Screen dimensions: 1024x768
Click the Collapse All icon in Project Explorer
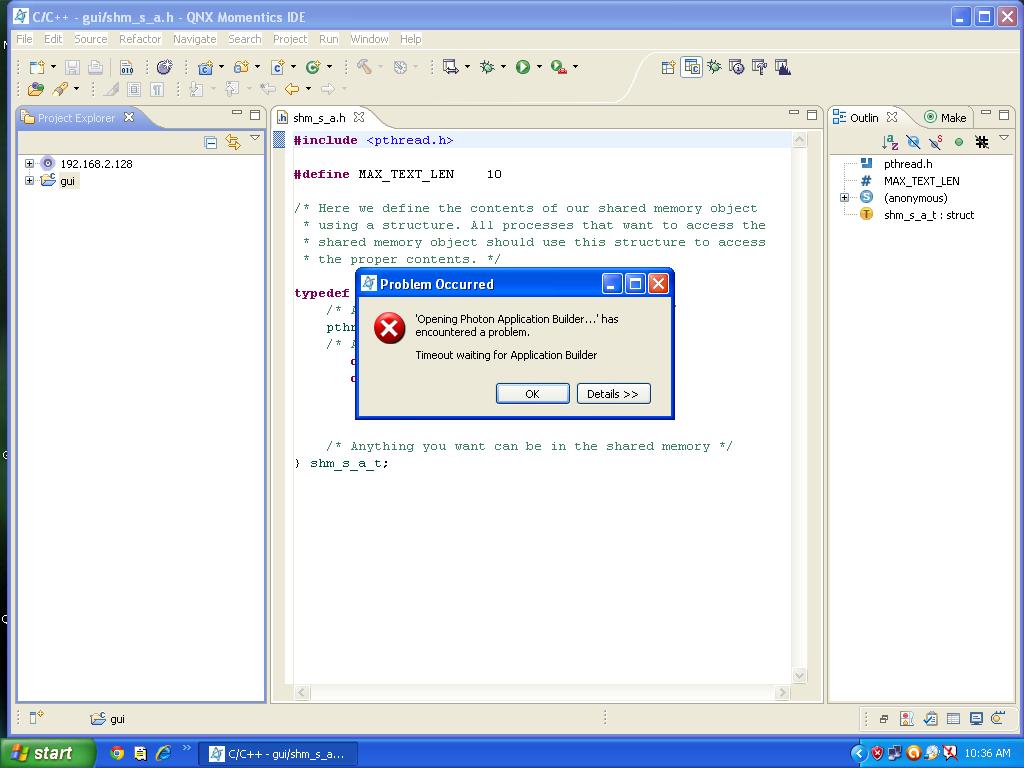210,142
